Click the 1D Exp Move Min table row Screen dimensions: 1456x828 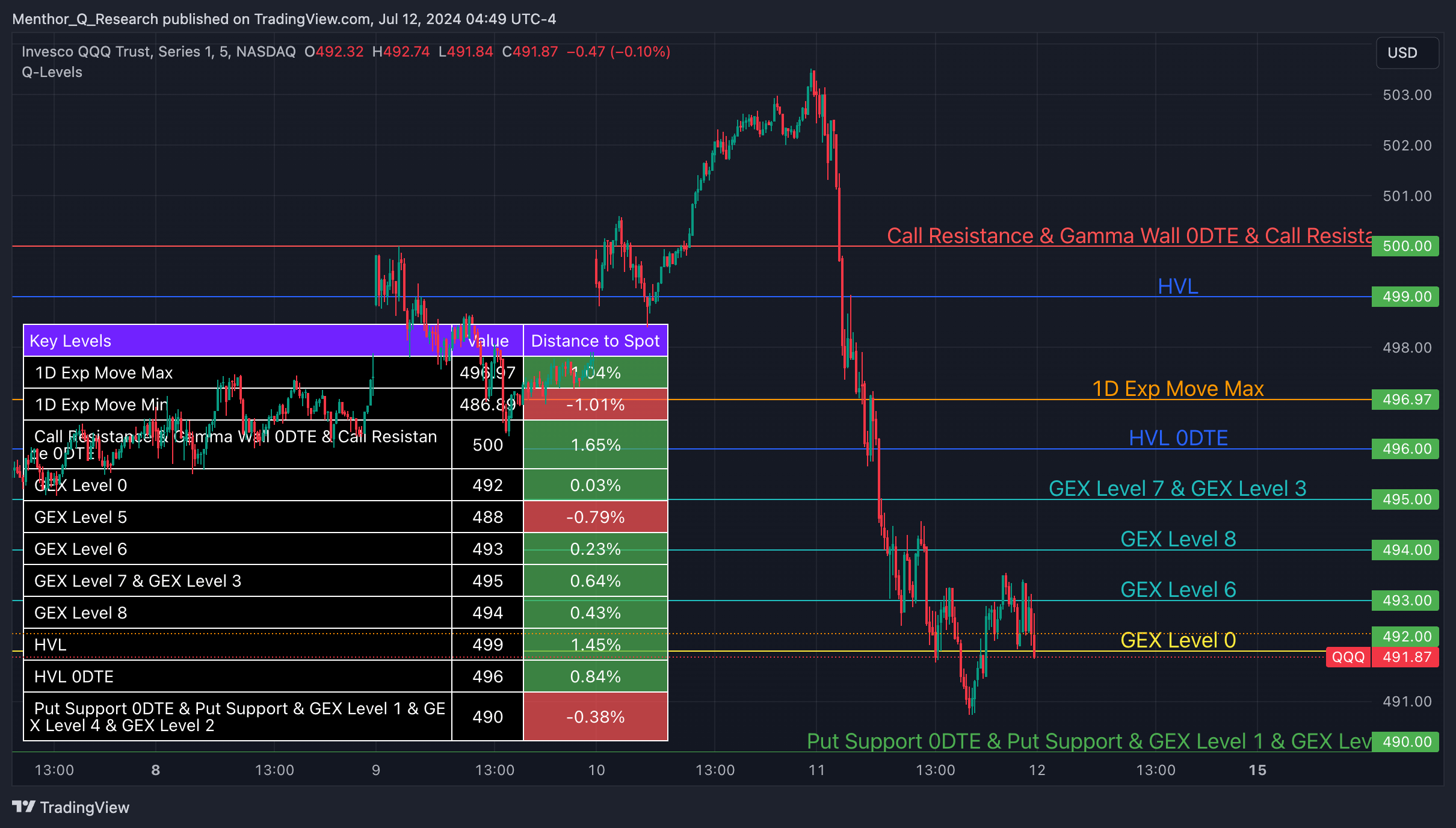[x=345, y=405]
